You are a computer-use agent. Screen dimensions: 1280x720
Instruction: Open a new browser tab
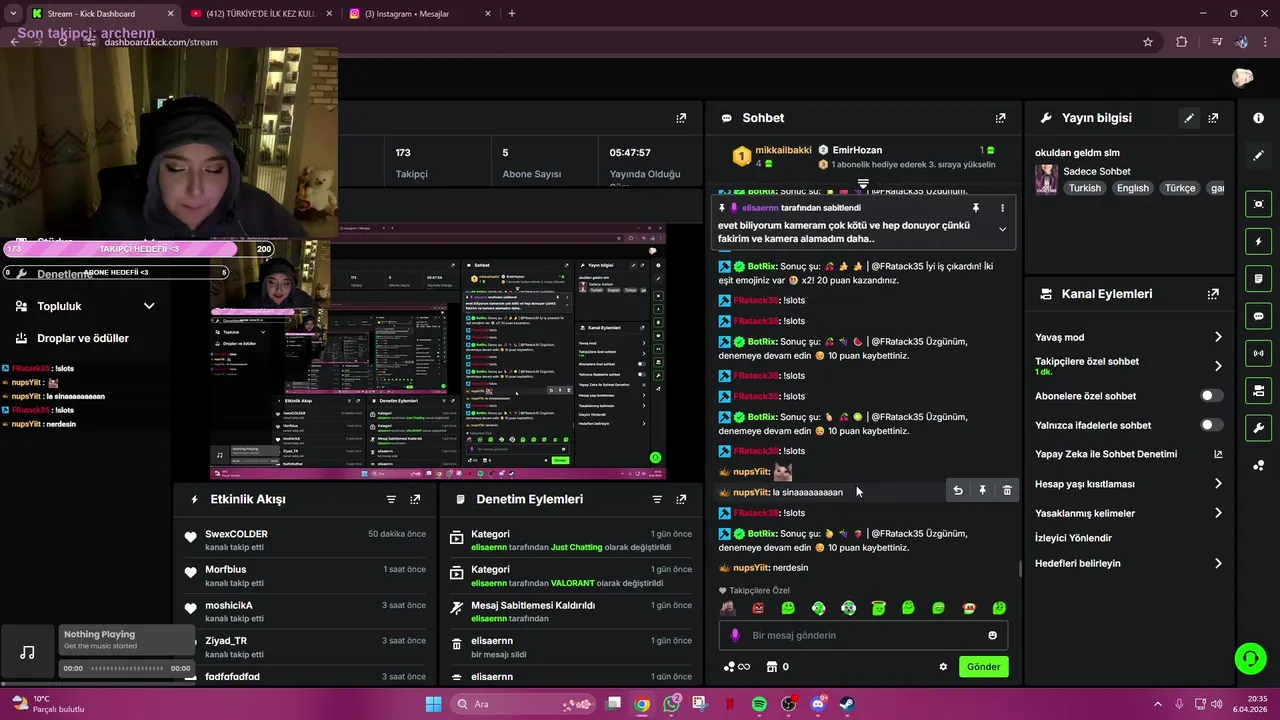pos(512,14)
